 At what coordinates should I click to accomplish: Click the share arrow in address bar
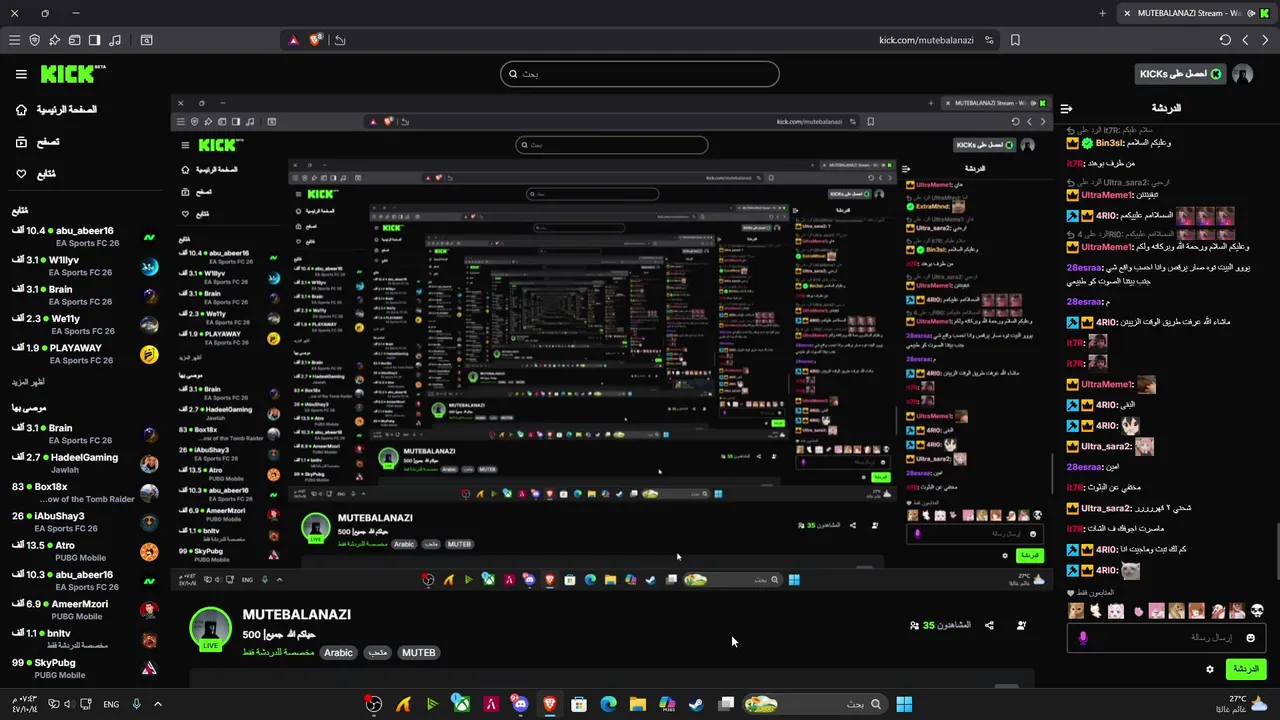click(340, 40)
